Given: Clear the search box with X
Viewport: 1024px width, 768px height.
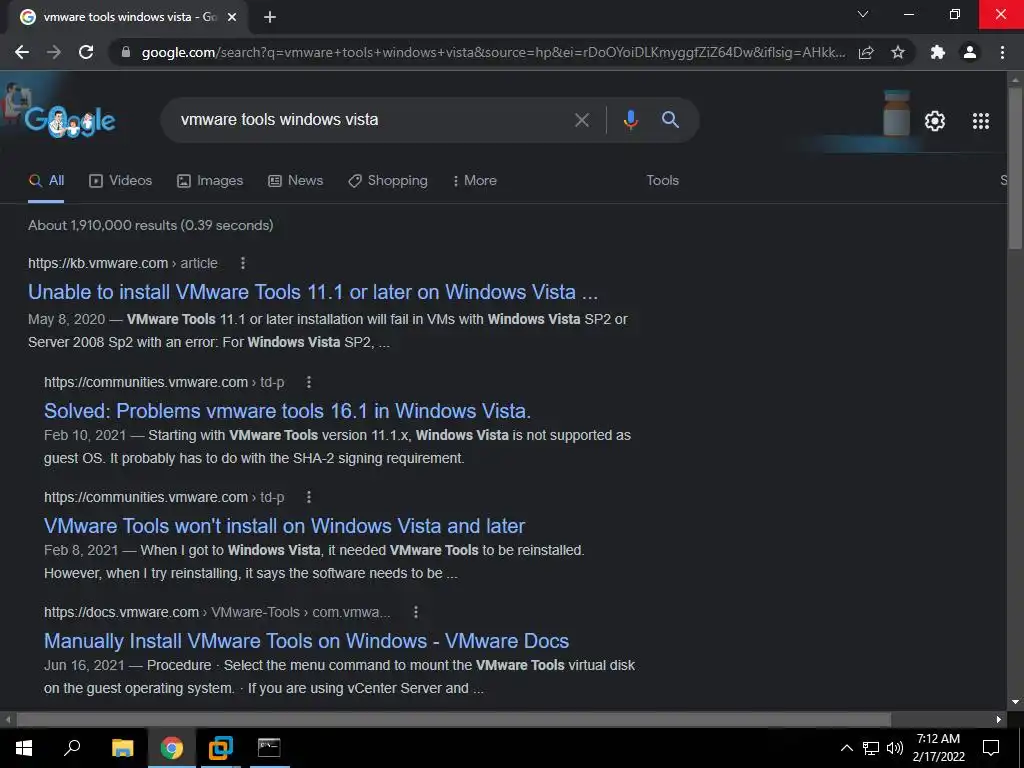Looking at the screenshot, I should click(581, 120).
